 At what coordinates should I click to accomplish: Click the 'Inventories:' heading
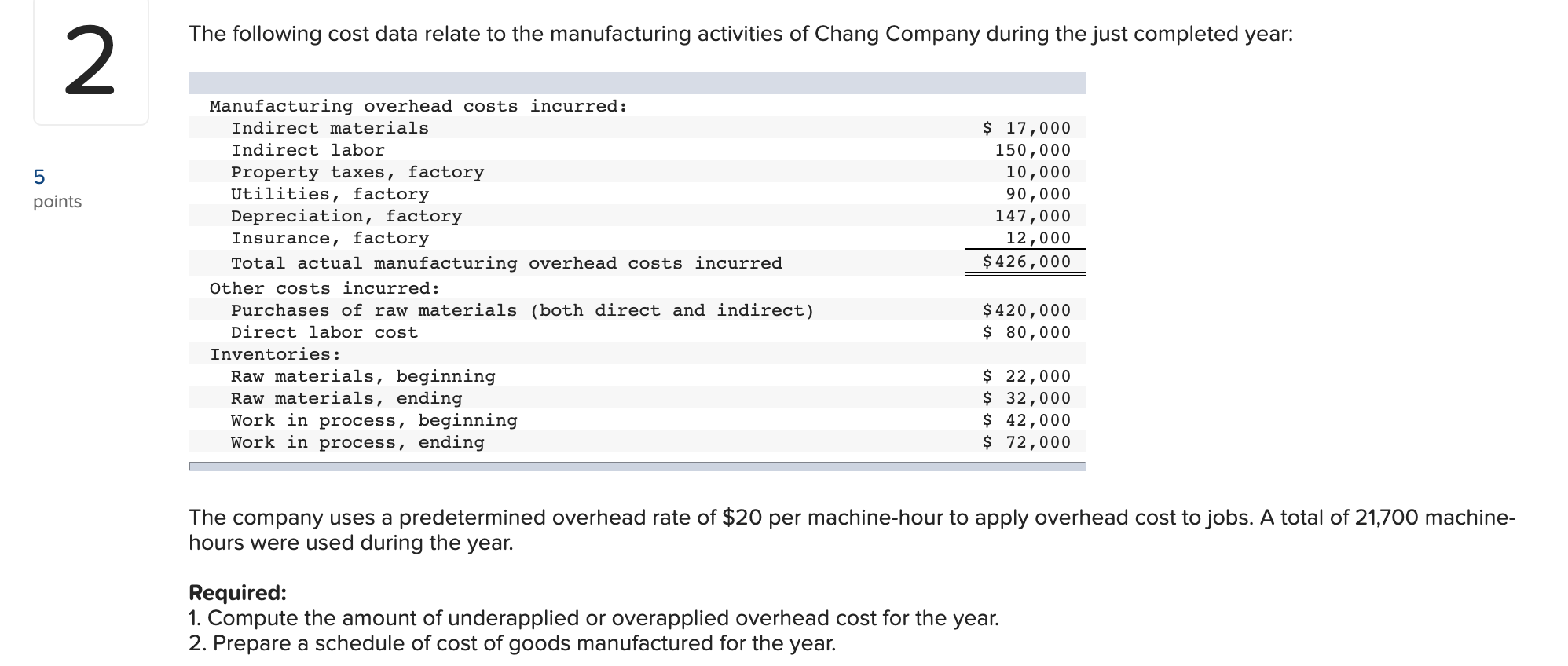click(275, 354)
